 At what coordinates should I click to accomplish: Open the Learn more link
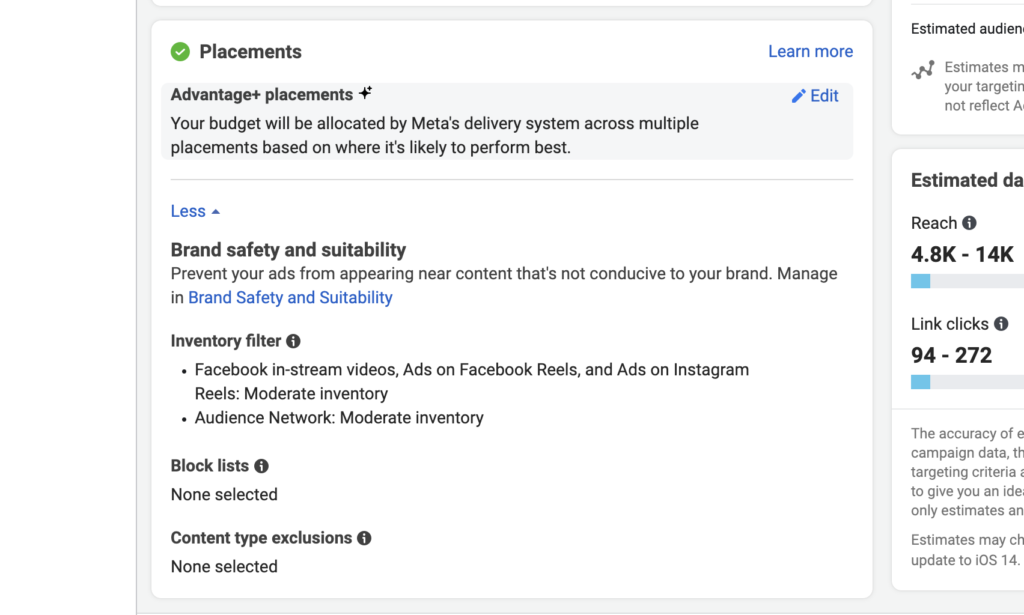click(810, 52)
